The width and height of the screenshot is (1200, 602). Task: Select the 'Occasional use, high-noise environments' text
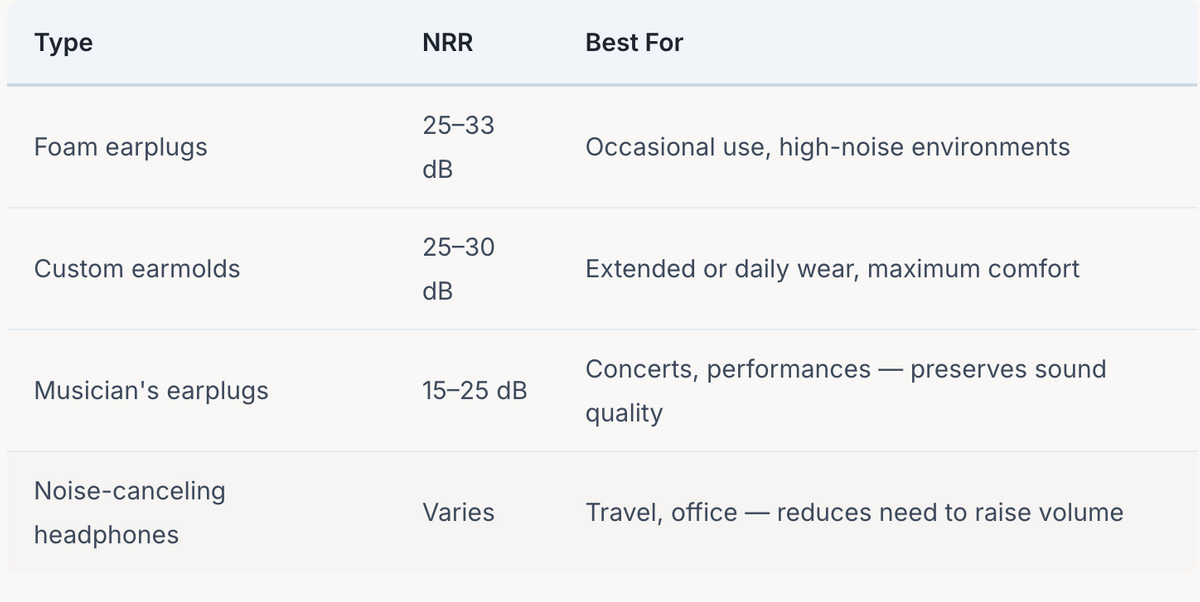[x=827, y=147]
